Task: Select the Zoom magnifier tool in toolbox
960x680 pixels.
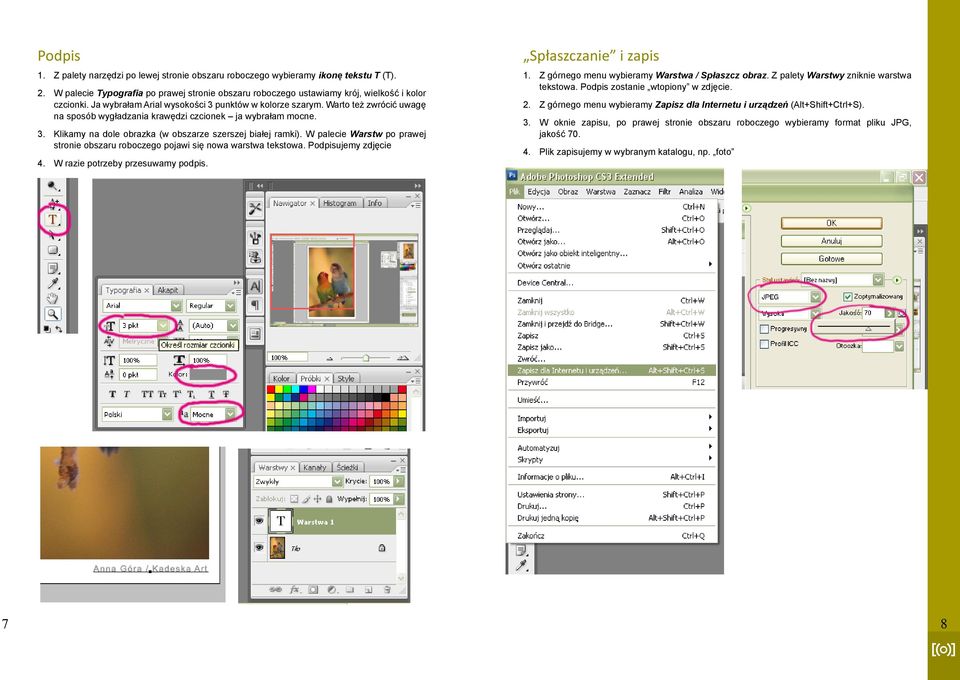Action: (x=53, y=314)
